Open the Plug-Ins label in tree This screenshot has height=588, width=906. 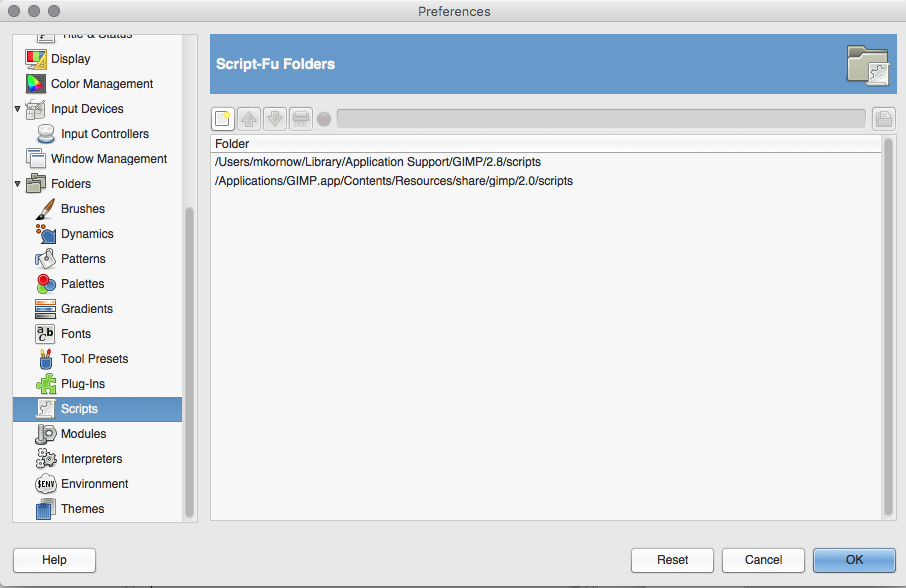click(x=83, y=384)
